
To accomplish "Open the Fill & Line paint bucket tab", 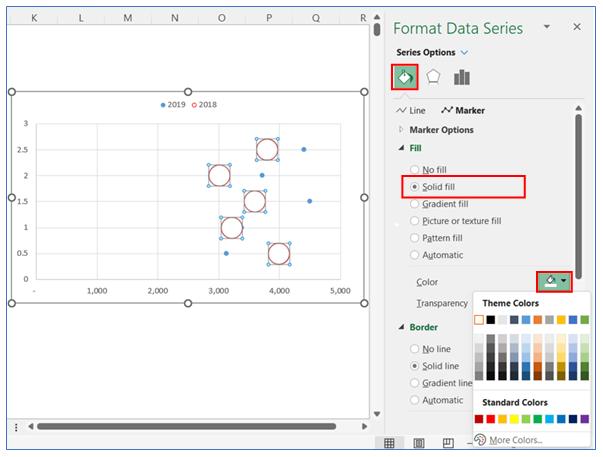I will (406, 77).
